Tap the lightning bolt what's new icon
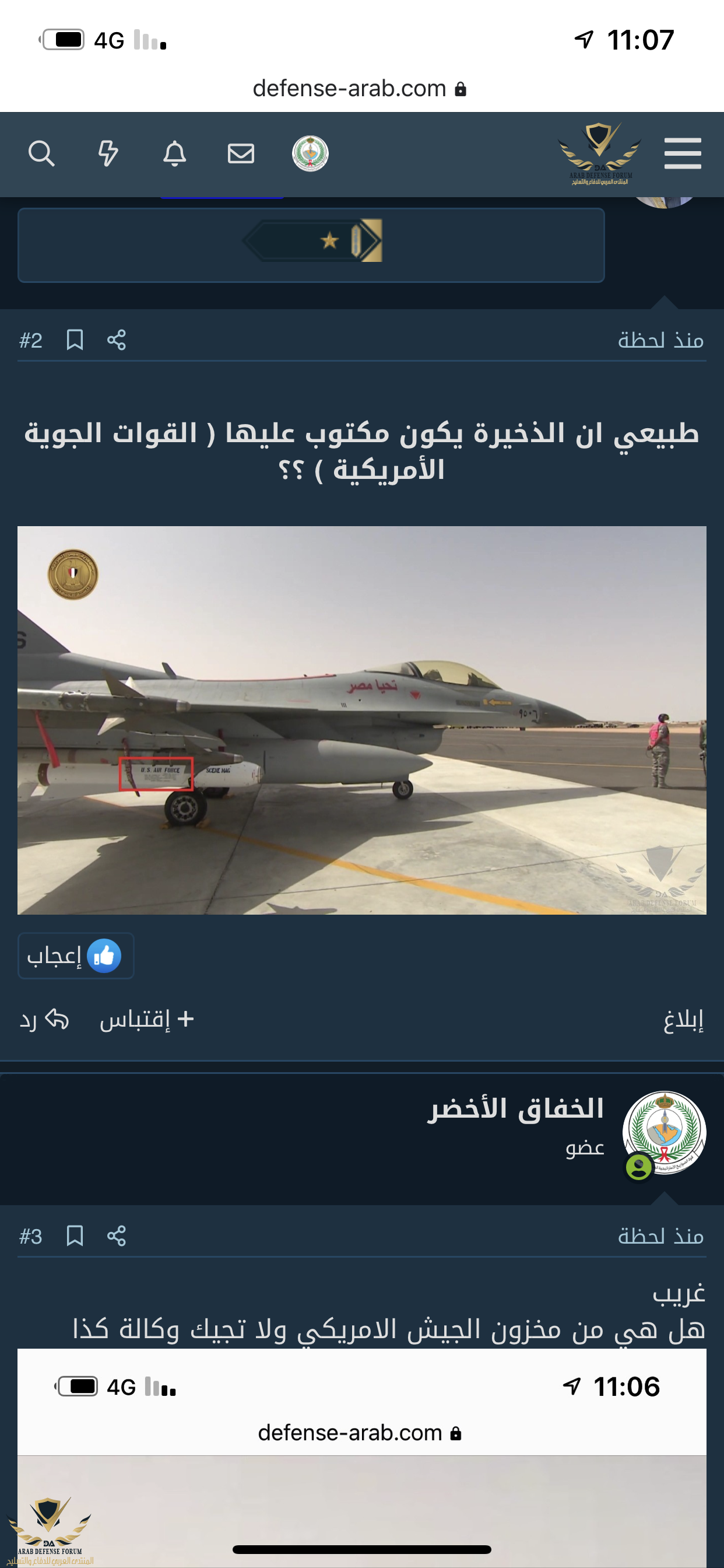This screenshot has height=1568, width=724. [x=108, y=153]
